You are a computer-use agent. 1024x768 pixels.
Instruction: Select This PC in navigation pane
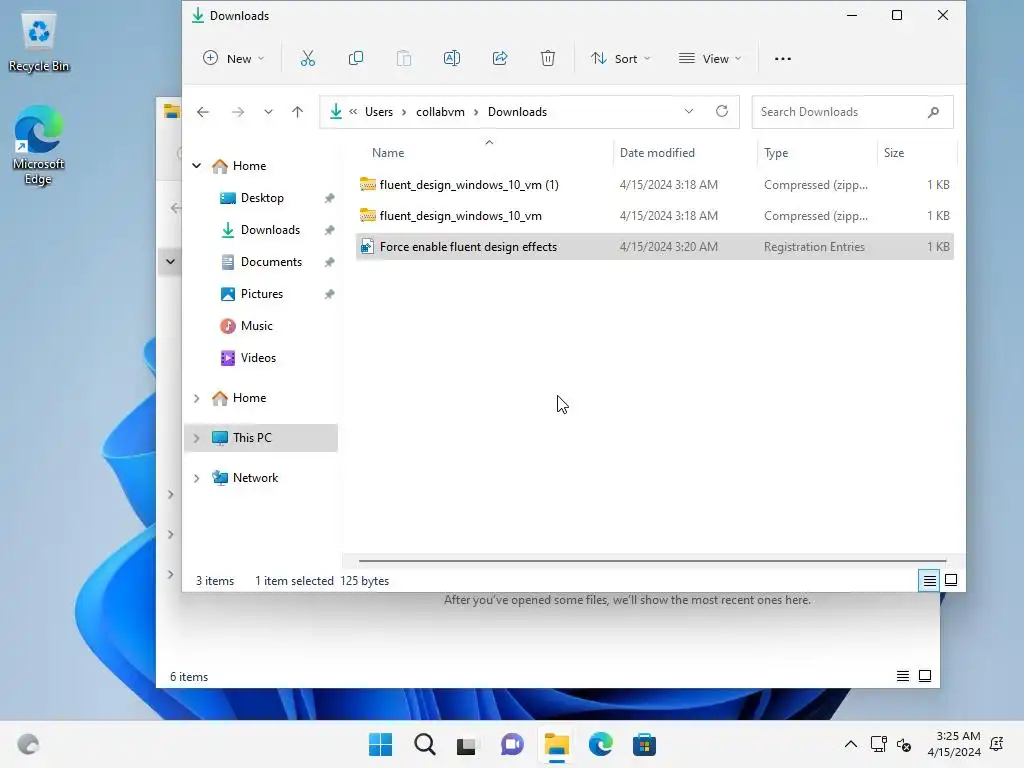pyautogui.click(x=262, y=438)
